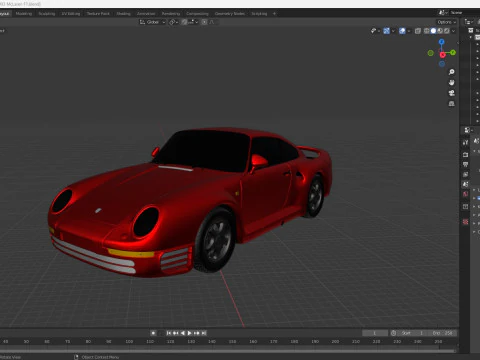Click the Start frame field

coord(412,333)
